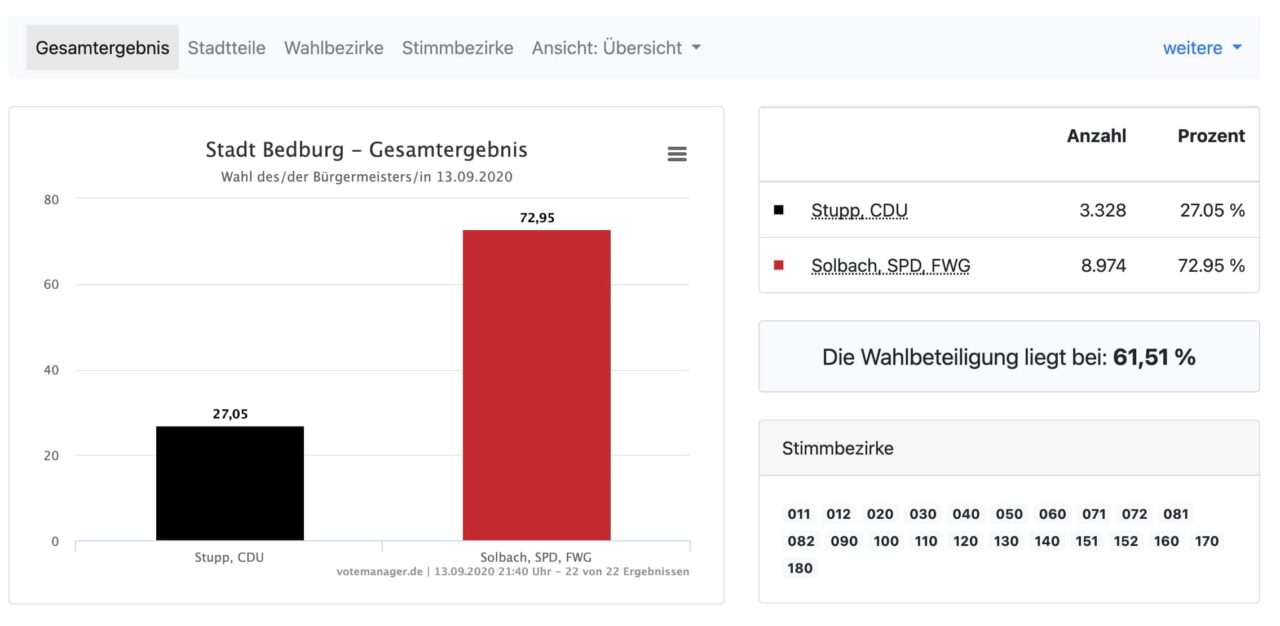
Task: Click the votemanager.de credits text
Action: tap(513, 572)
